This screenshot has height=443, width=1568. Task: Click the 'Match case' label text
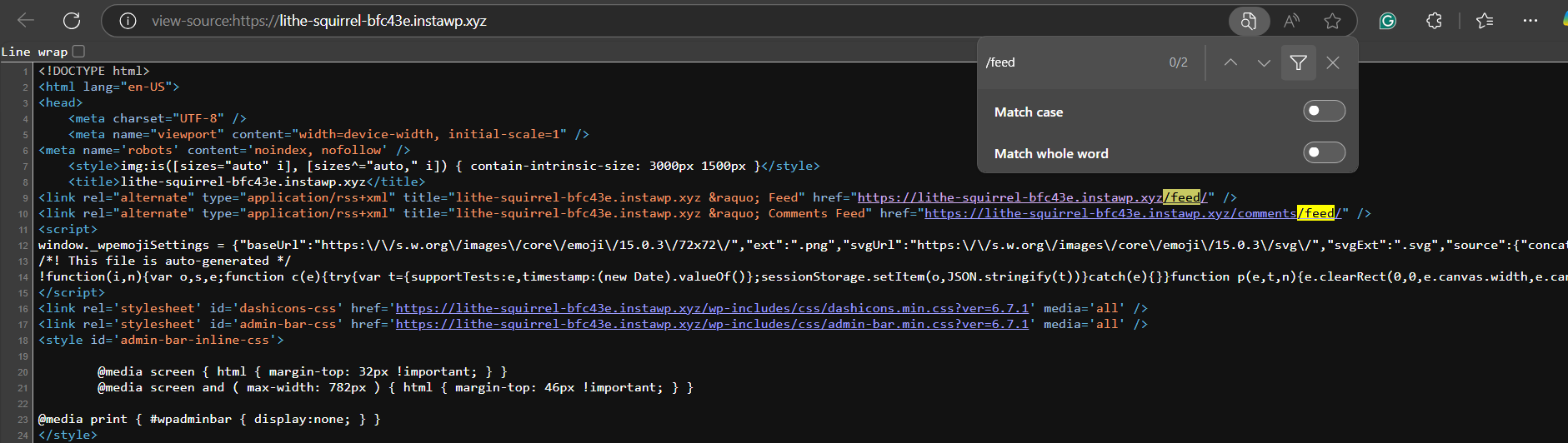(1029, 112)
